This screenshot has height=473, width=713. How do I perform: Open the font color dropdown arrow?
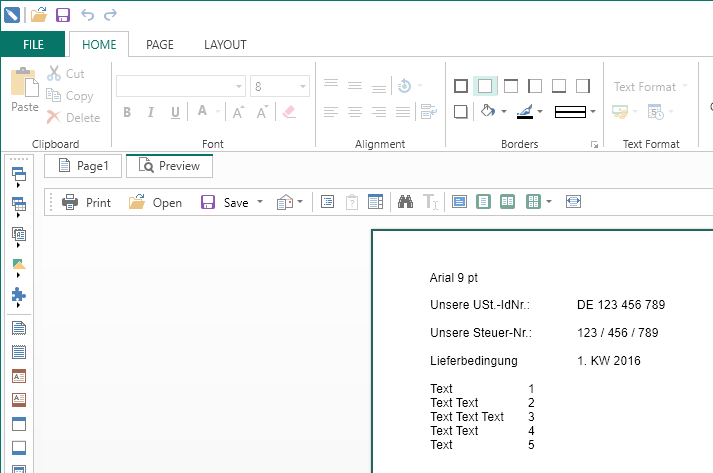(217, 111)
